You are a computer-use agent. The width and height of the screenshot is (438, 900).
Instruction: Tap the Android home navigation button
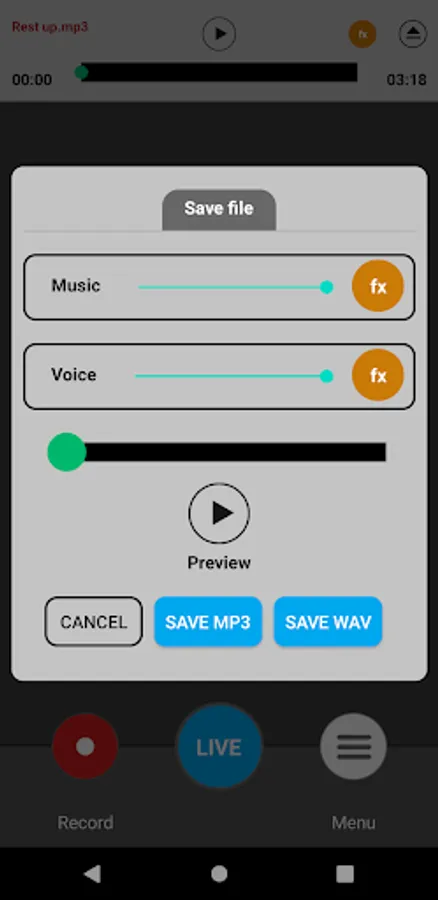click(219, 874)
